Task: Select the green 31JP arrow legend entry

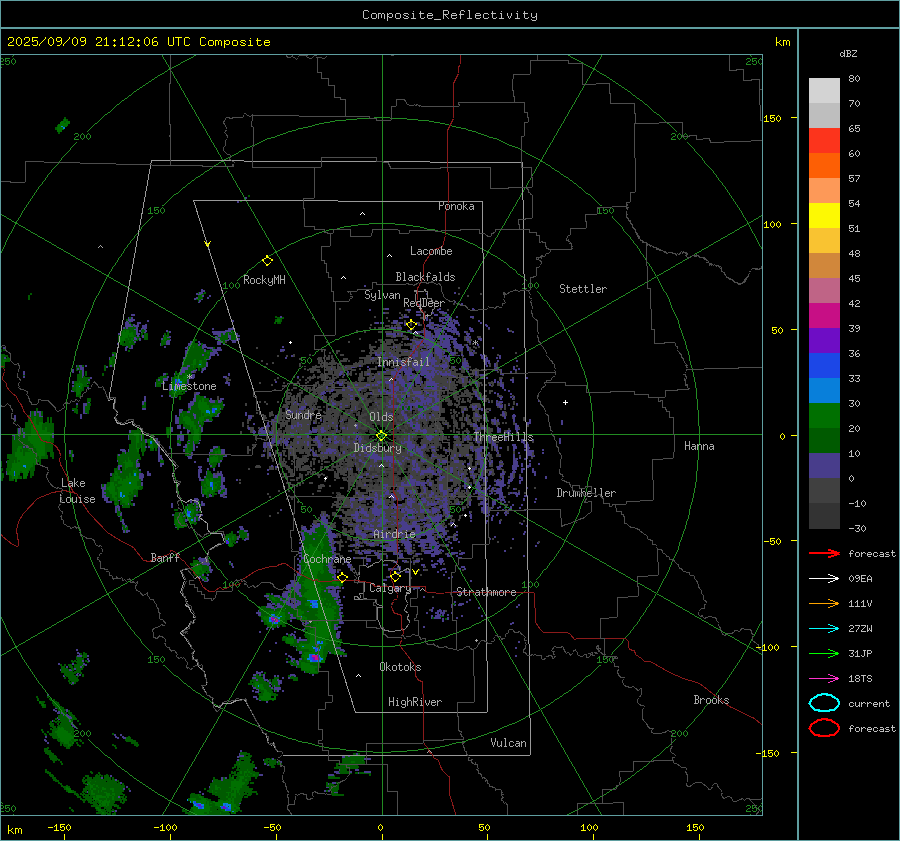Action: 824,653
